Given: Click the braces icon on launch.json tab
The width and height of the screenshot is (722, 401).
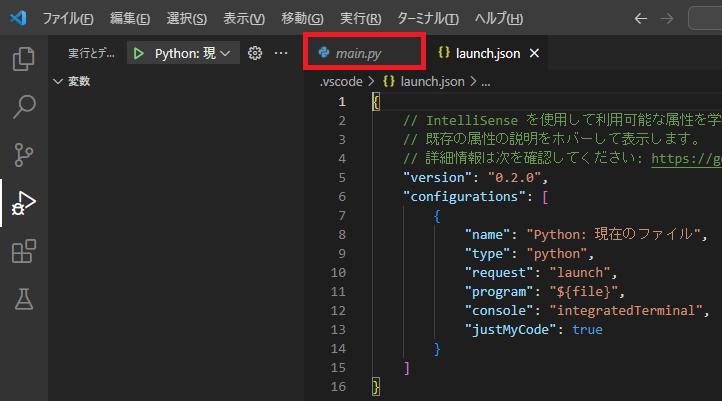Looking at the screenshot, I should tap(444, 52).
